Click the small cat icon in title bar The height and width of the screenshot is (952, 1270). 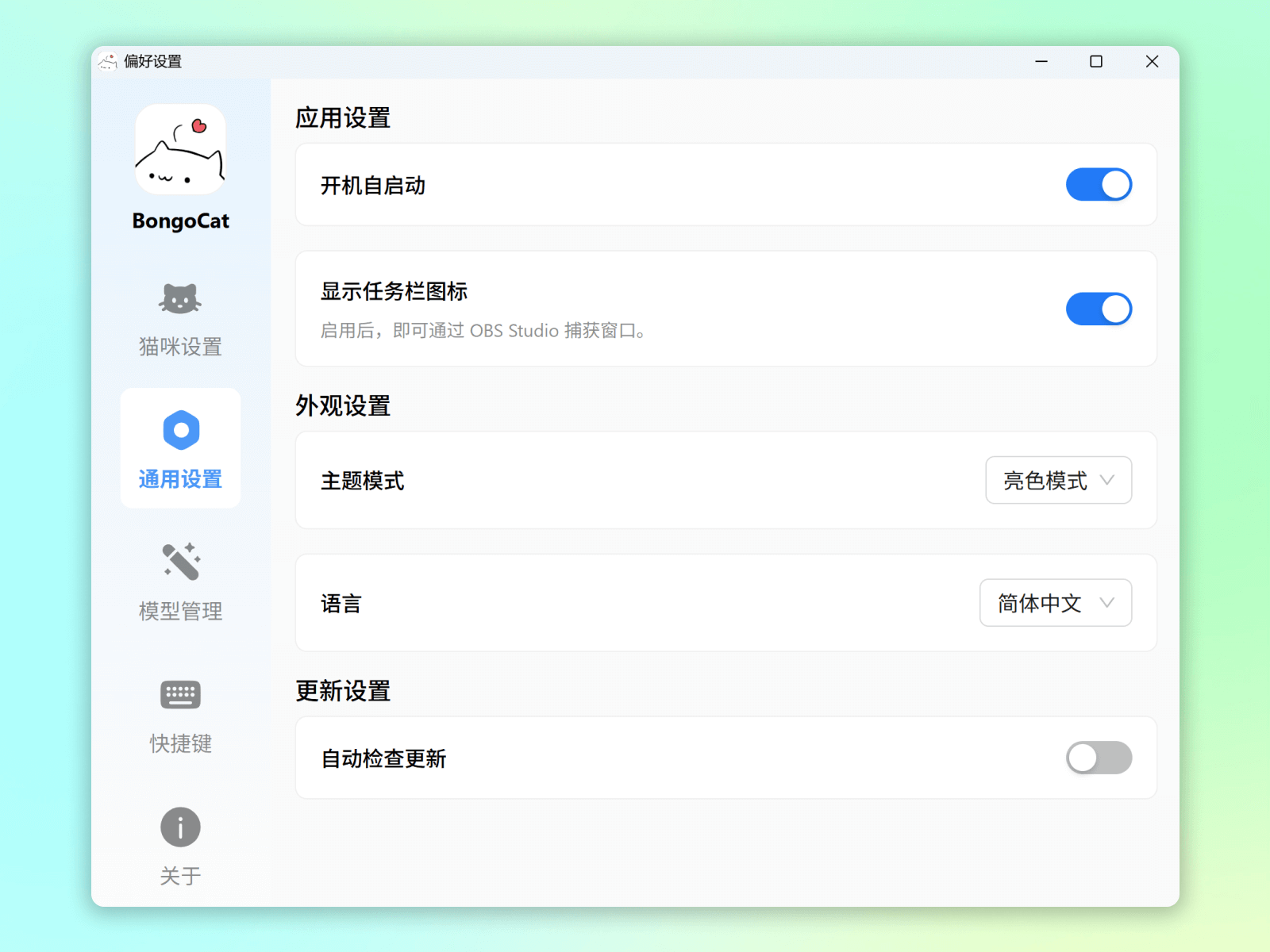108,61
